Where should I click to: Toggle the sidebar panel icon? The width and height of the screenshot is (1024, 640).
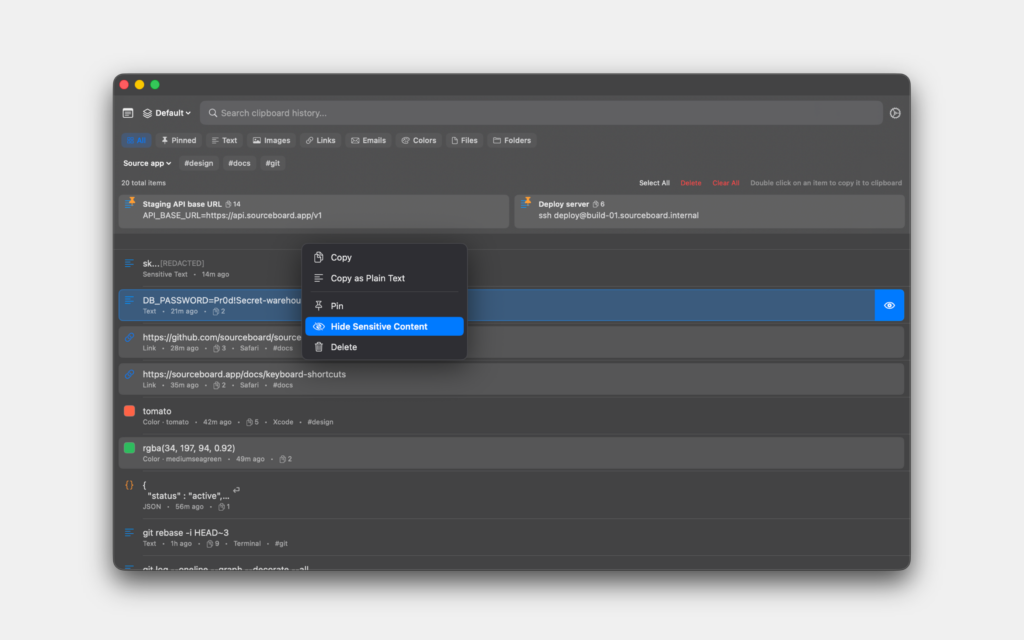point(128,113)
